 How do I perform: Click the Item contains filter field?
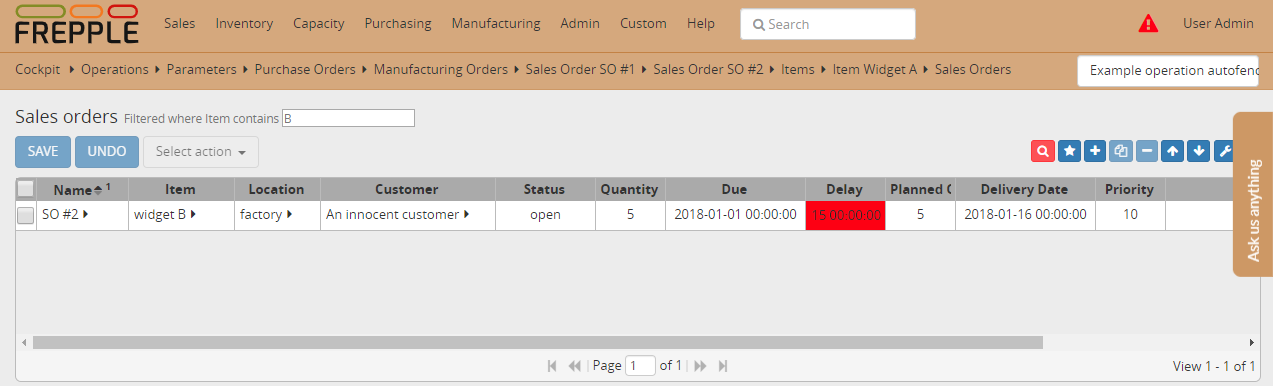pos(348,118)
